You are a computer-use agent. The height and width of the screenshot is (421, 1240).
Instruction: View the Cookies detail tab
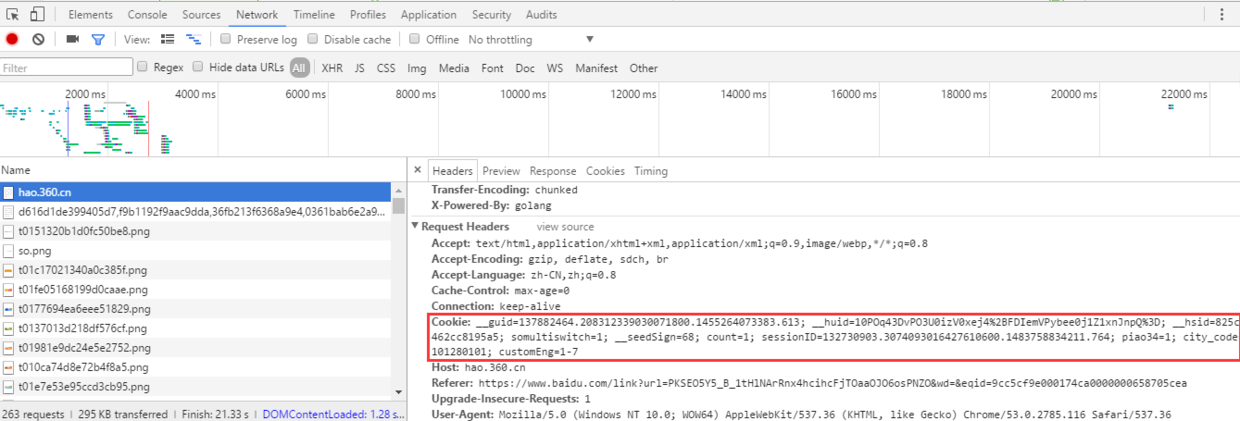tap(605, 171)
